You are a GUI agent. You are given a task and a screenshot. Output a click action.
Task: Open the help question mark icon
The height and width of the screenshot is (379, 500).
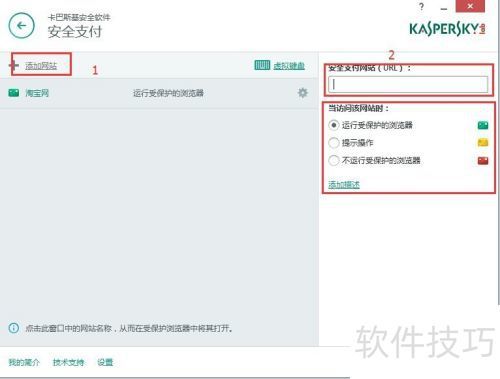(422, 7)
